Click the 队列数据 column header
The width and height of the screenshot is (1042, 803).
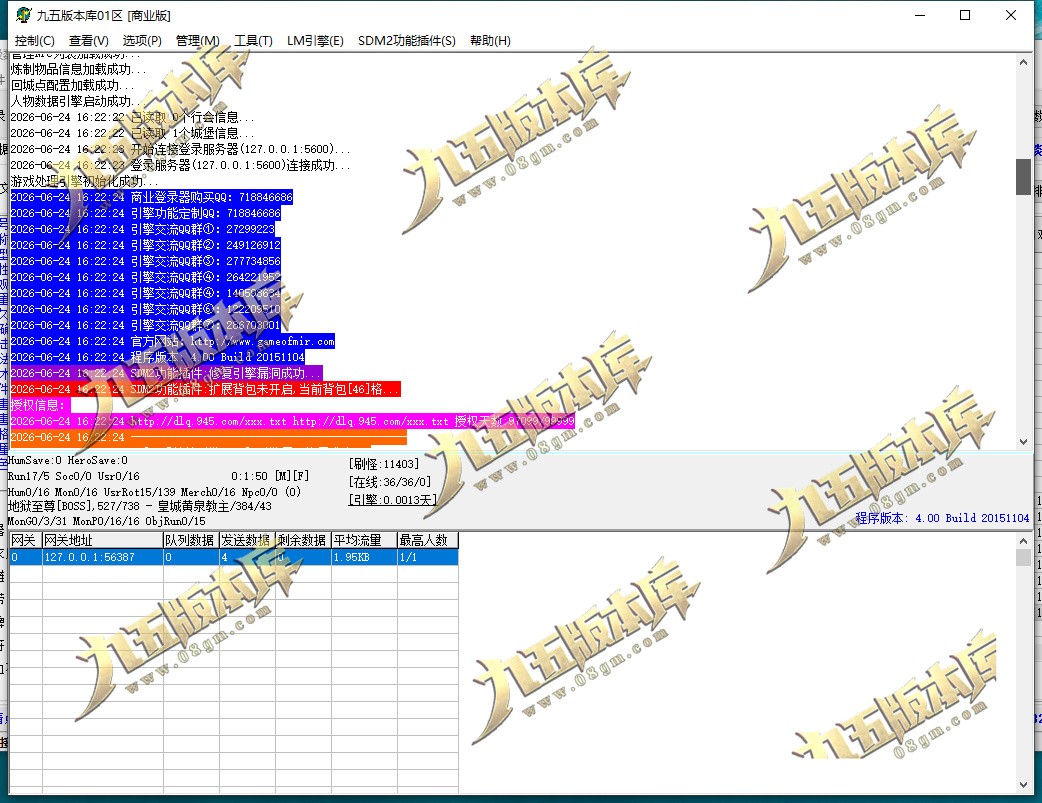coord(191,540)
